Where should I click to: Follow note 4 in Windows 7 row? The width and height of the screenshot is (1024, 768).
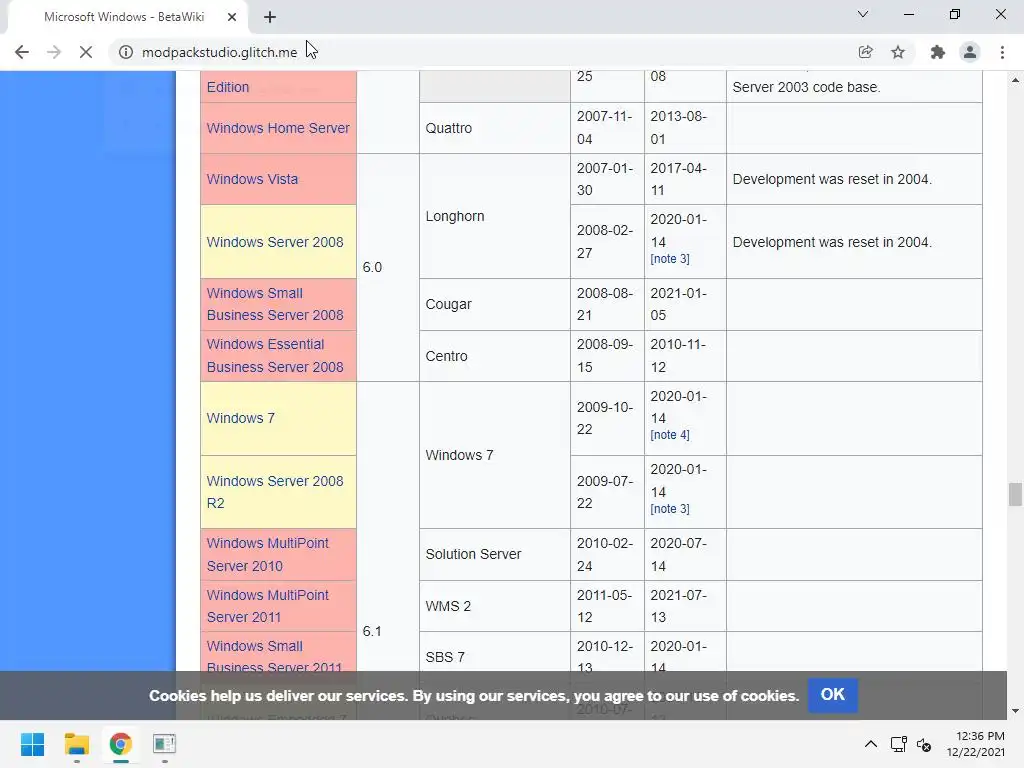coord(670,435)
